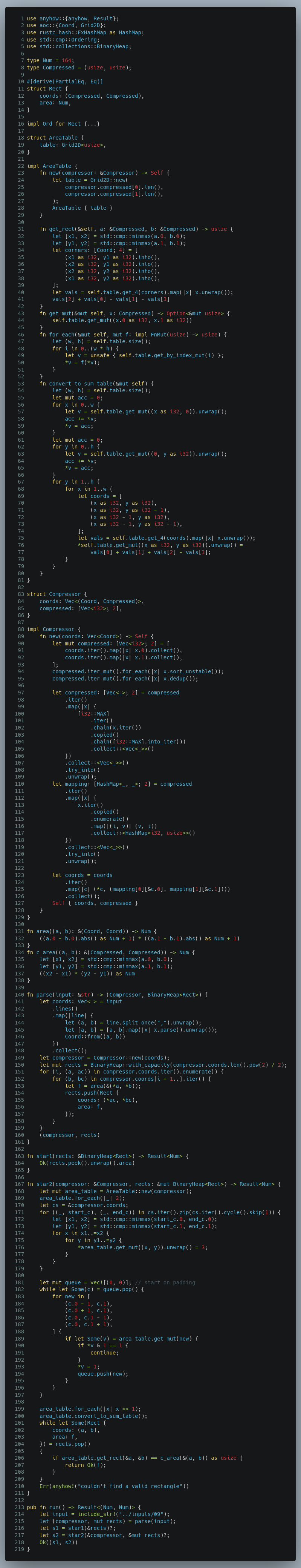Click the 'struct Rect {' declaration

(47, 89)
